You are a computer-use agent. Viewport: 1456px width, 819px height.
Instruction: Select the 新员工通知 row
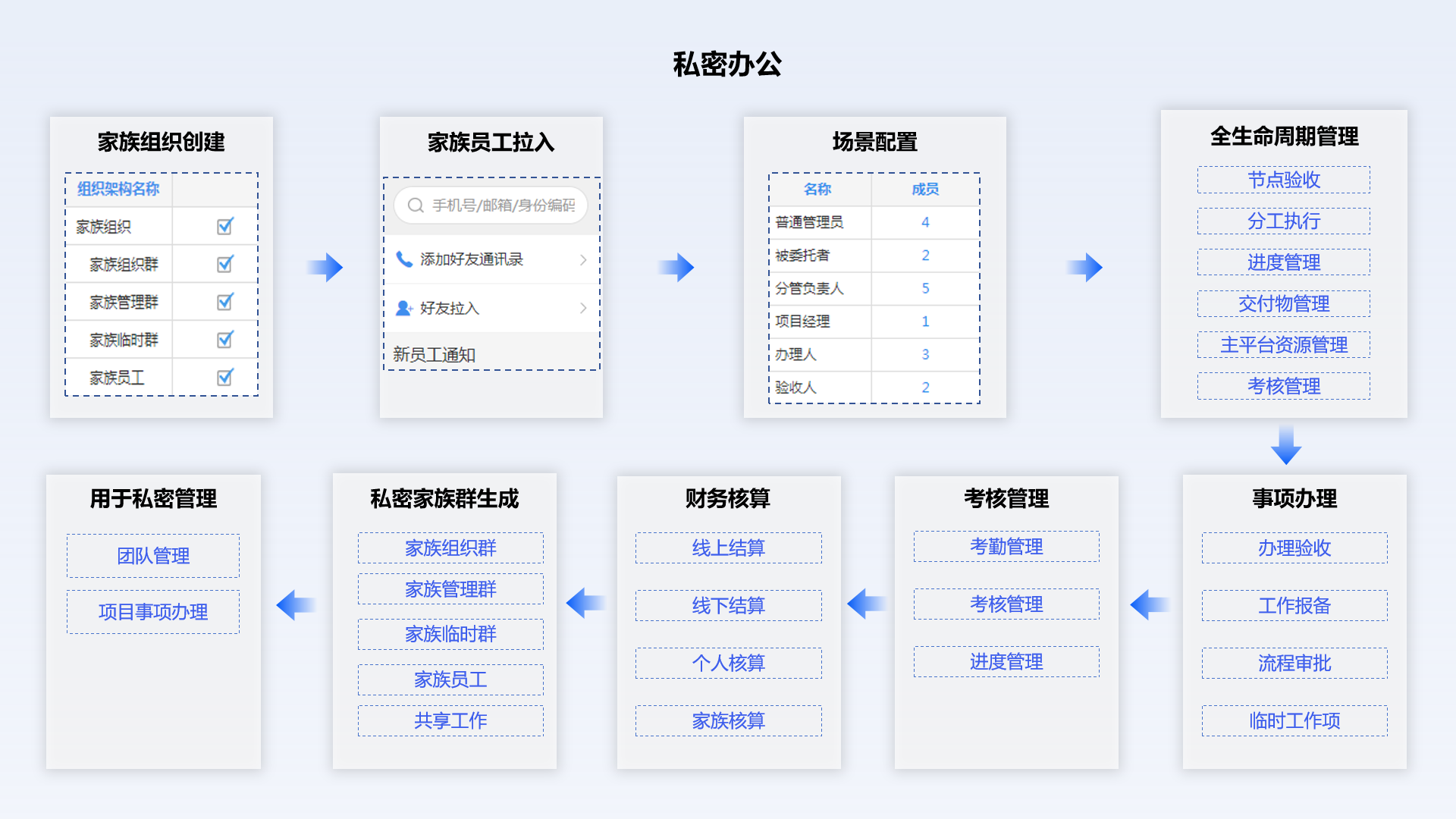click(434, 354)
